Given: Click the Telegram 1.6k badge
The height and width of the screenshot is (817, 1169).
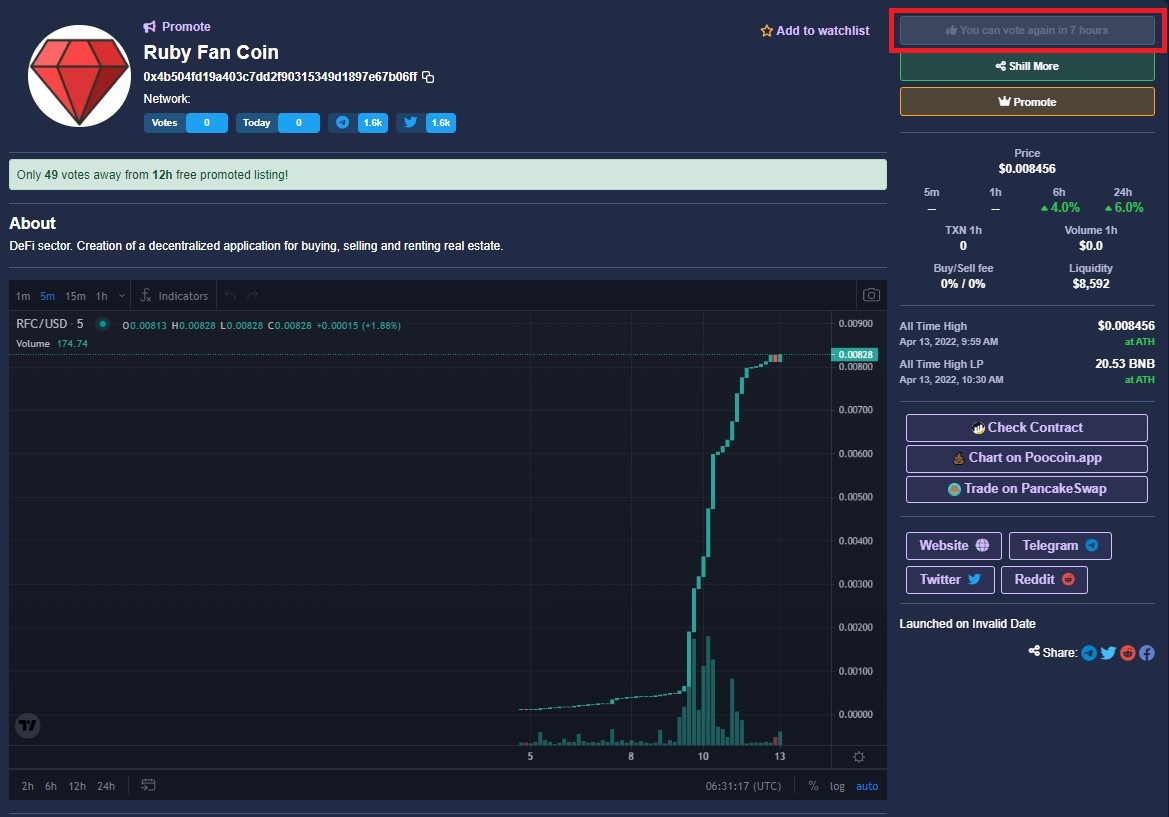Looking at the screenshot, I should click(358, 123).
